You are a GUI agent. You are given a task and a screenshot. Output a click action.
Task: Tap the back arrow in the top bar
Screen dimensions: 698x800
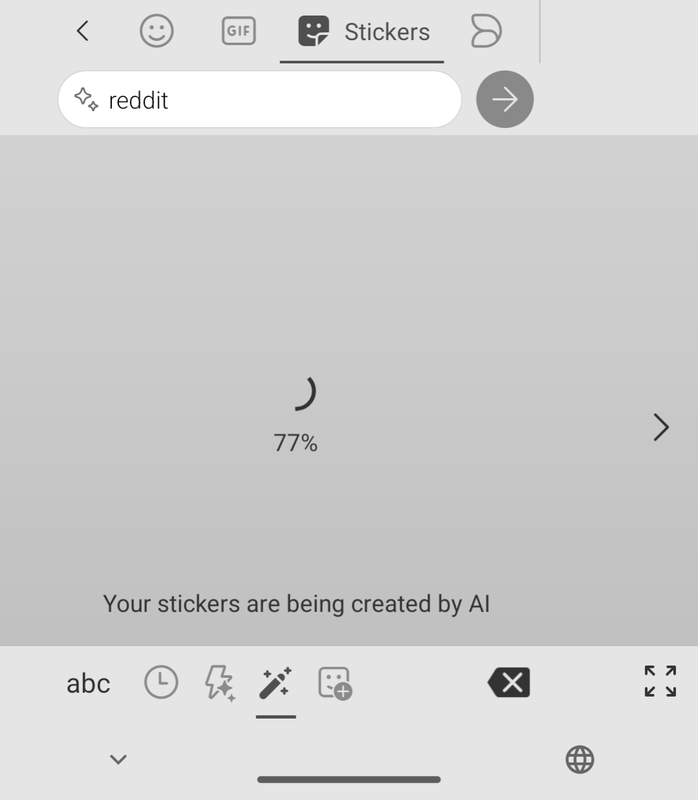pyautogui.click(x=83, y=31)
